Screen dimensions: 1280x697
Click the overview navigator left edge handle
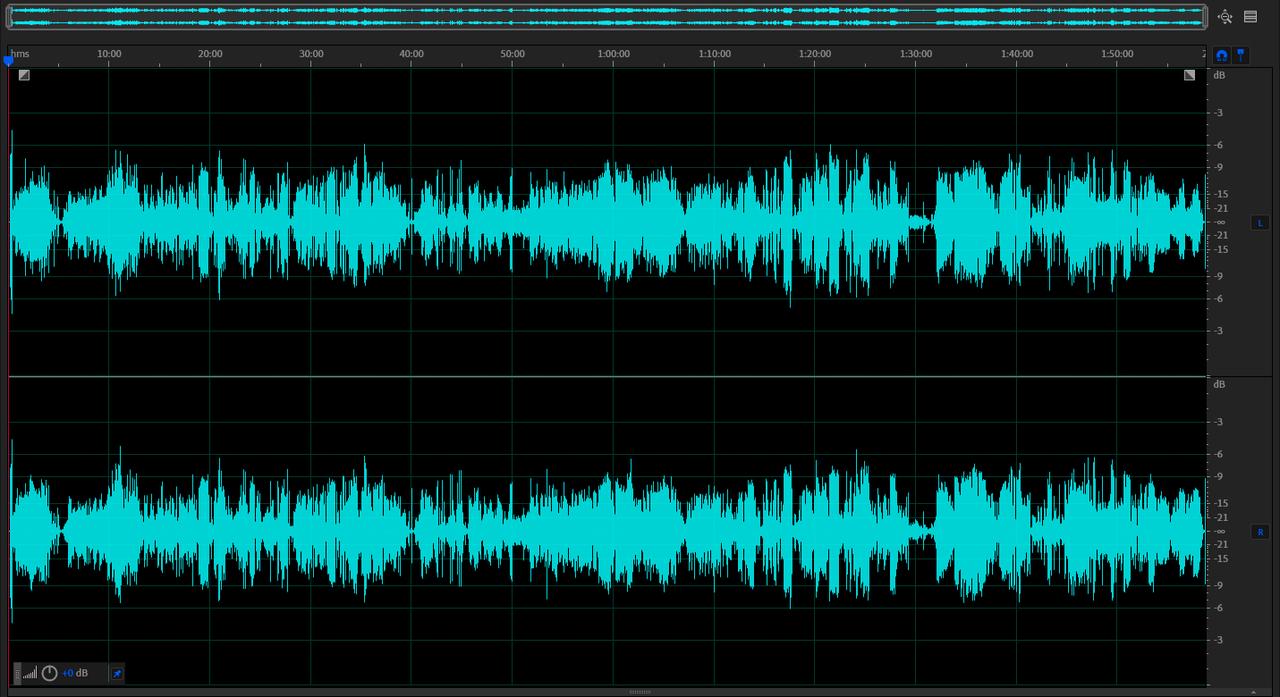coord(10,16)
